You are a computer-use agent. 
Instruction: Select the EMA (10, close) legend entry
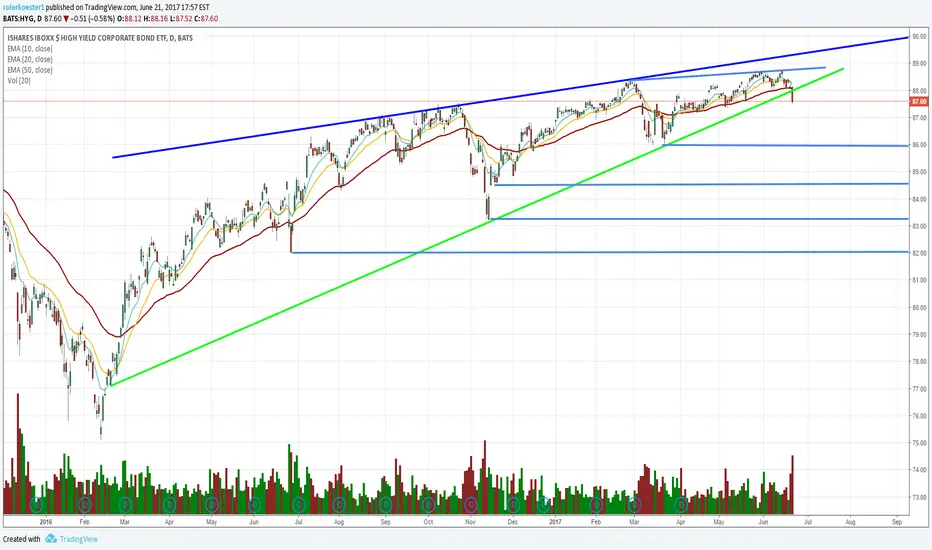click(30, 49)
